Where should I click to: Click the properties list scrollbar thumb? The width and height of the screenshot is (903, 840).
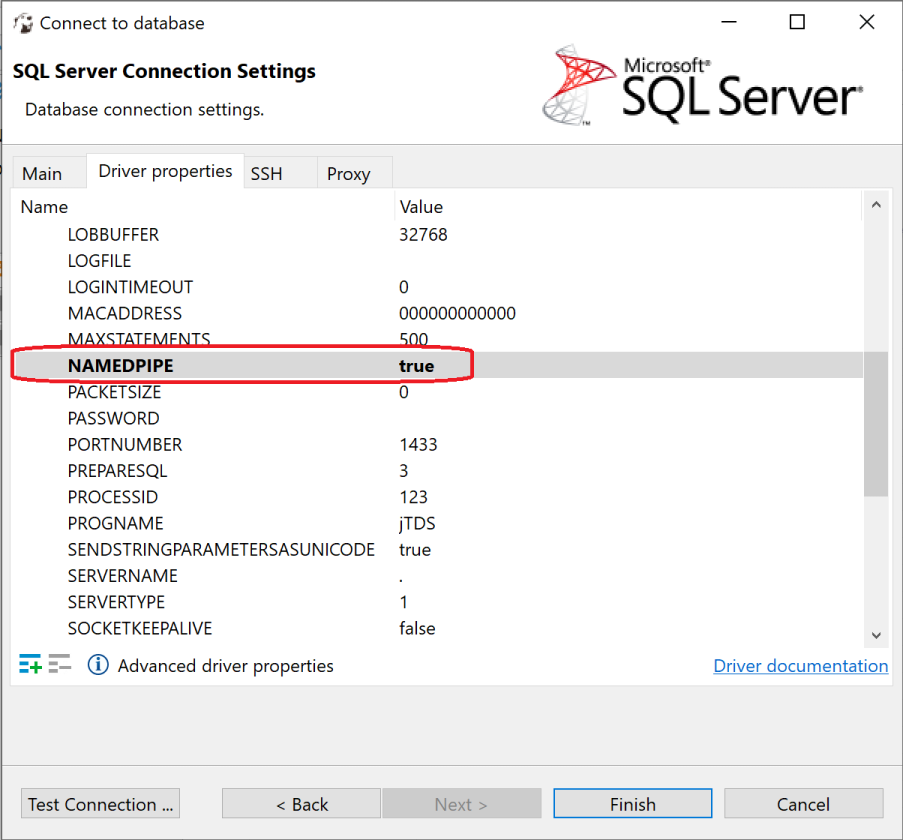tap(876, 423)
